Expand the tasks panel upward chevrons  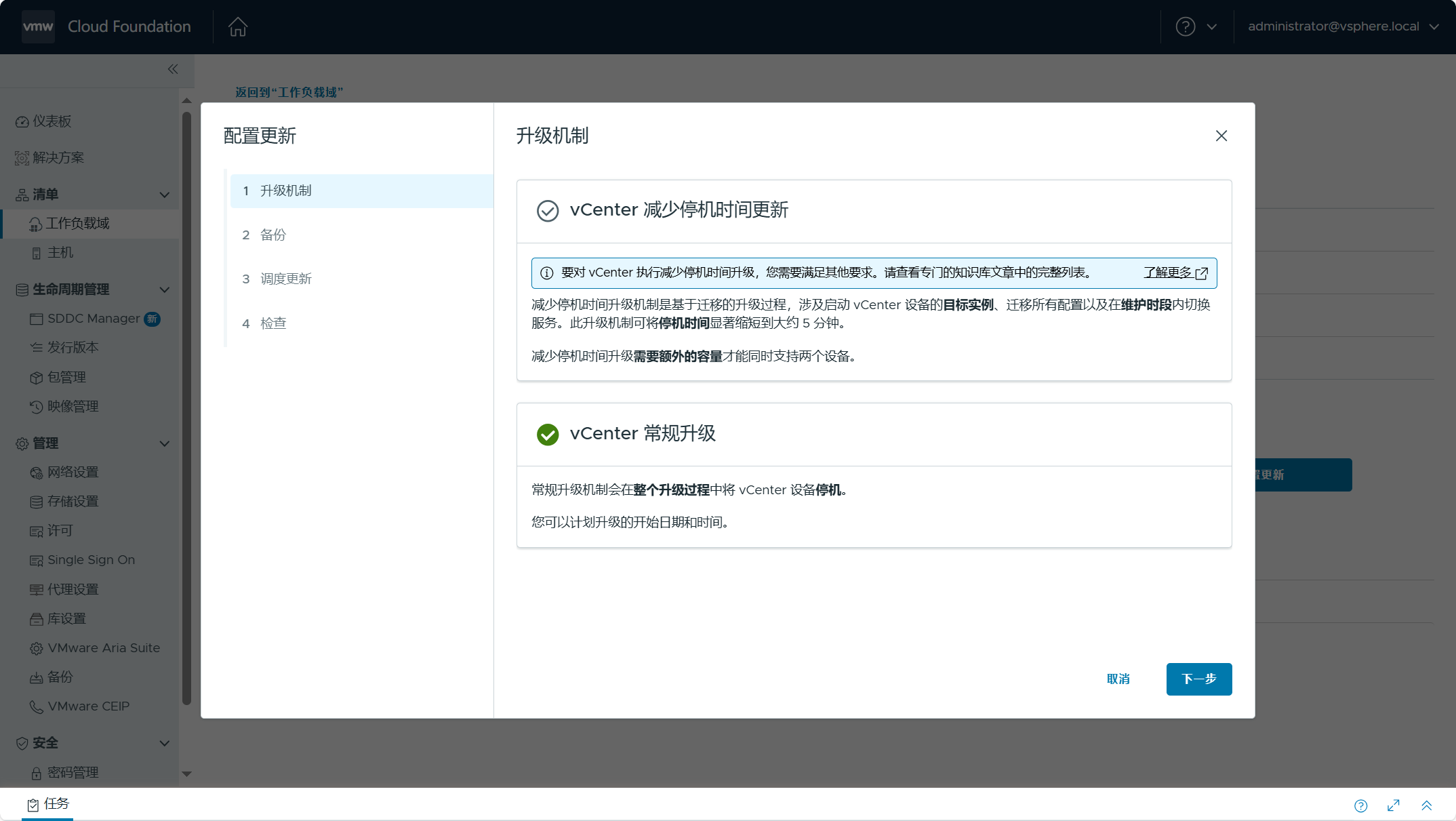[1427, 805]
